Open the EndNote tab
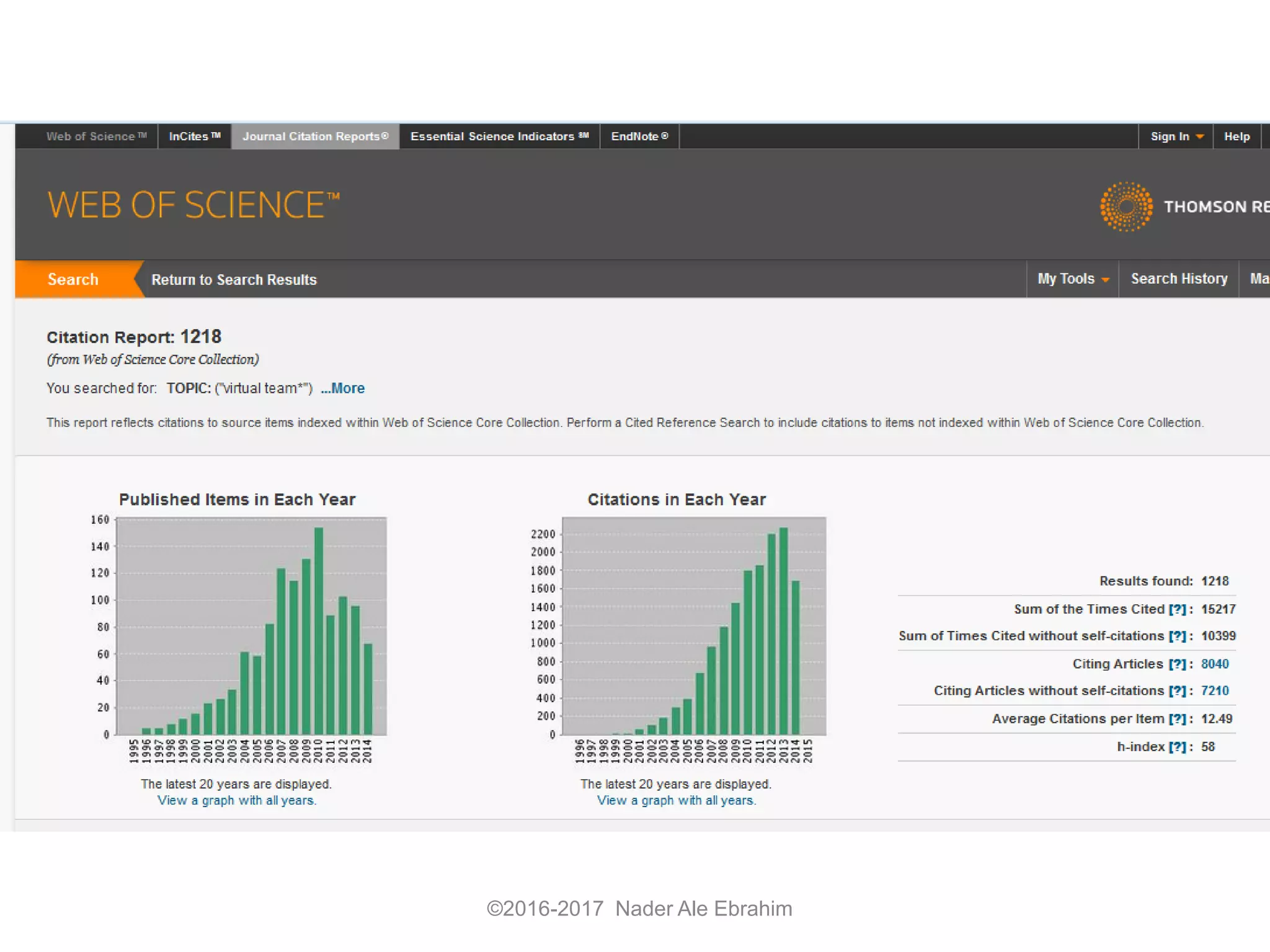This screenshot has width=1270, height=952. point(639,136)
